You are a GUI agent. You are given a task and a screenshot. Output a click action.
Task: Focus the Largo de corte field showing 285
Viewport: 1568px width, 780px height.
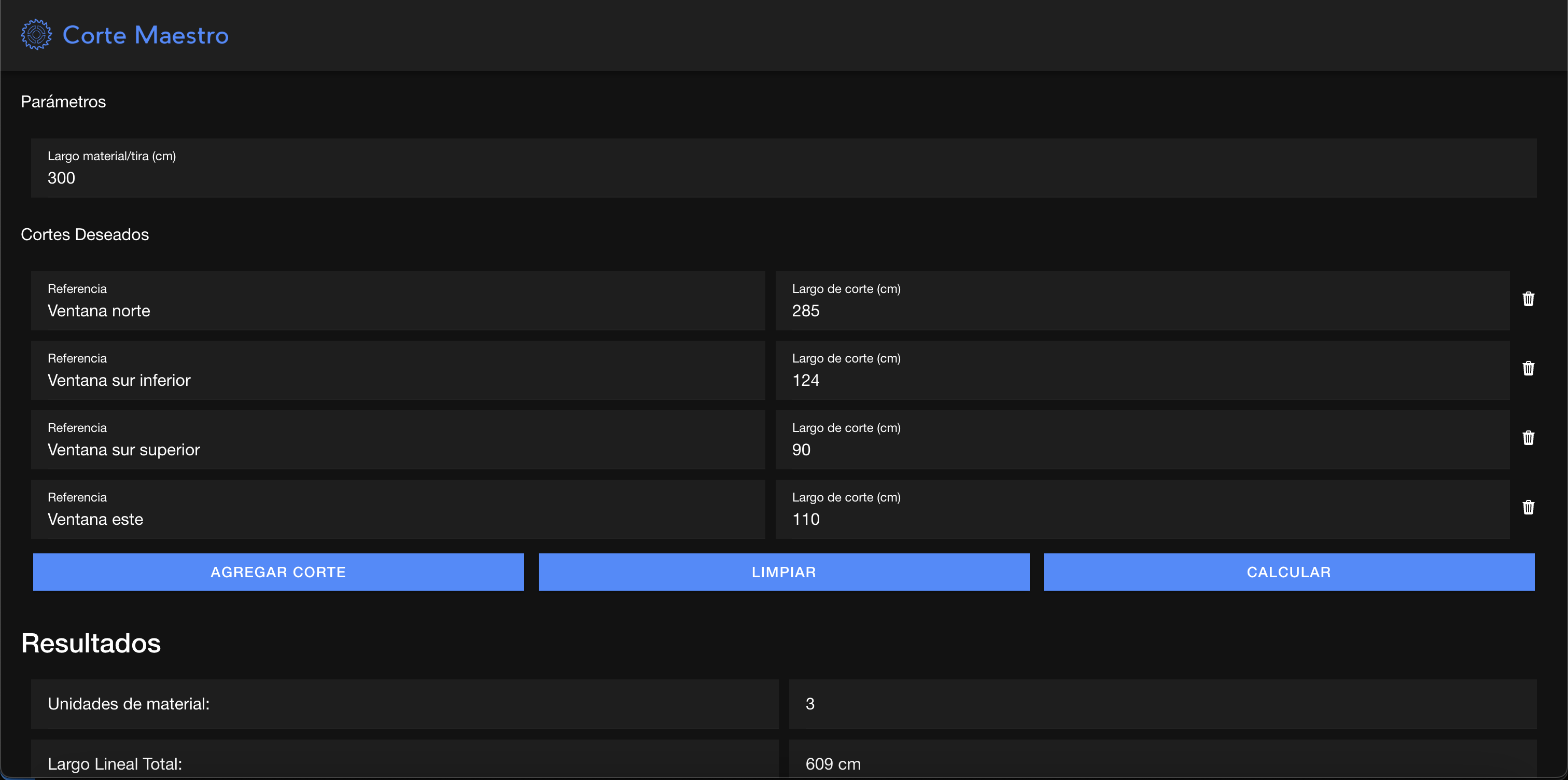(1142, 301)
